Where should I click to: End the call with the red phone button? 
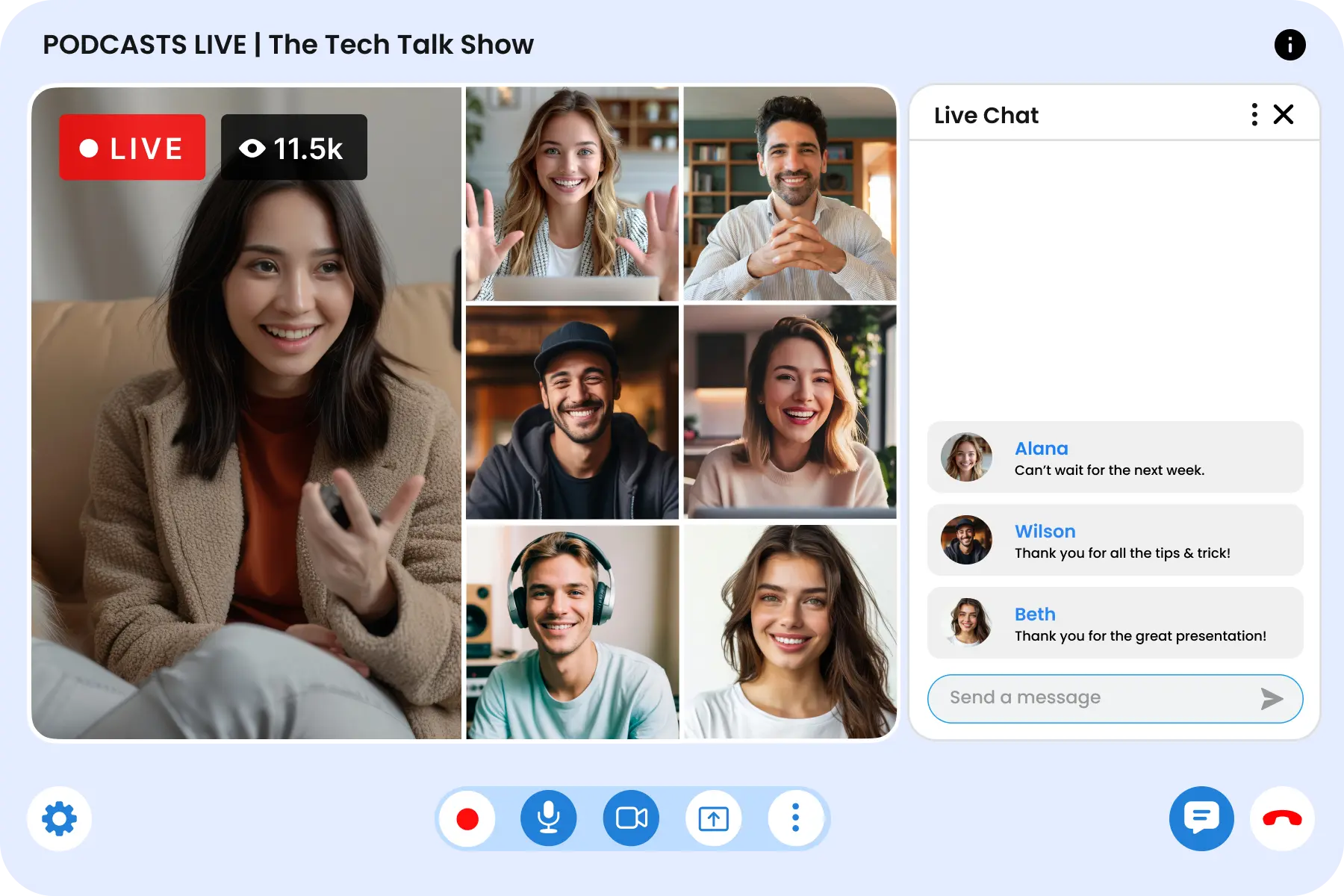1282,818
